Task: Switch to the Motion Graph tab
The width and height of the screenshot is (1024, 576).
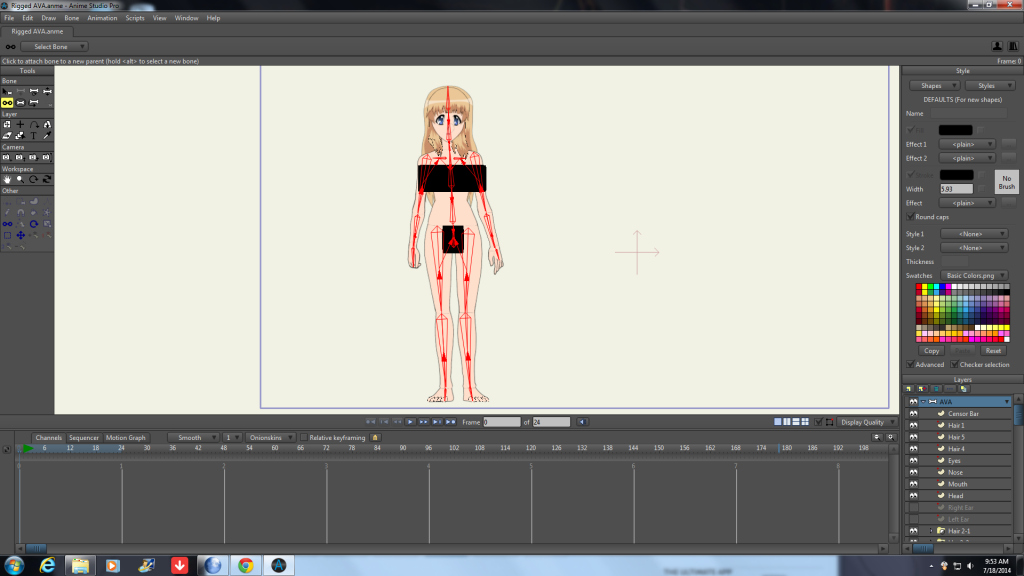Action: click(126, 438)
